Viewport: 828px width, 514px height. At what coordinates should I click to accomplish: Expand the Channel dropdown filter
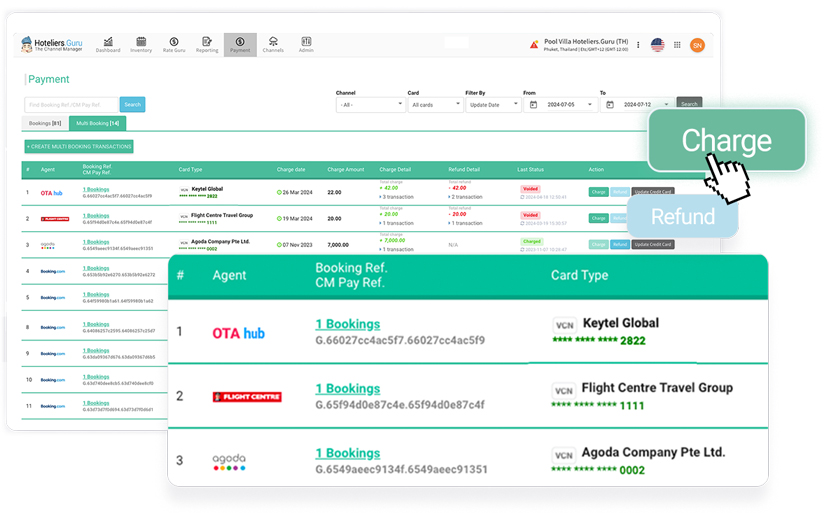point(370,104)
